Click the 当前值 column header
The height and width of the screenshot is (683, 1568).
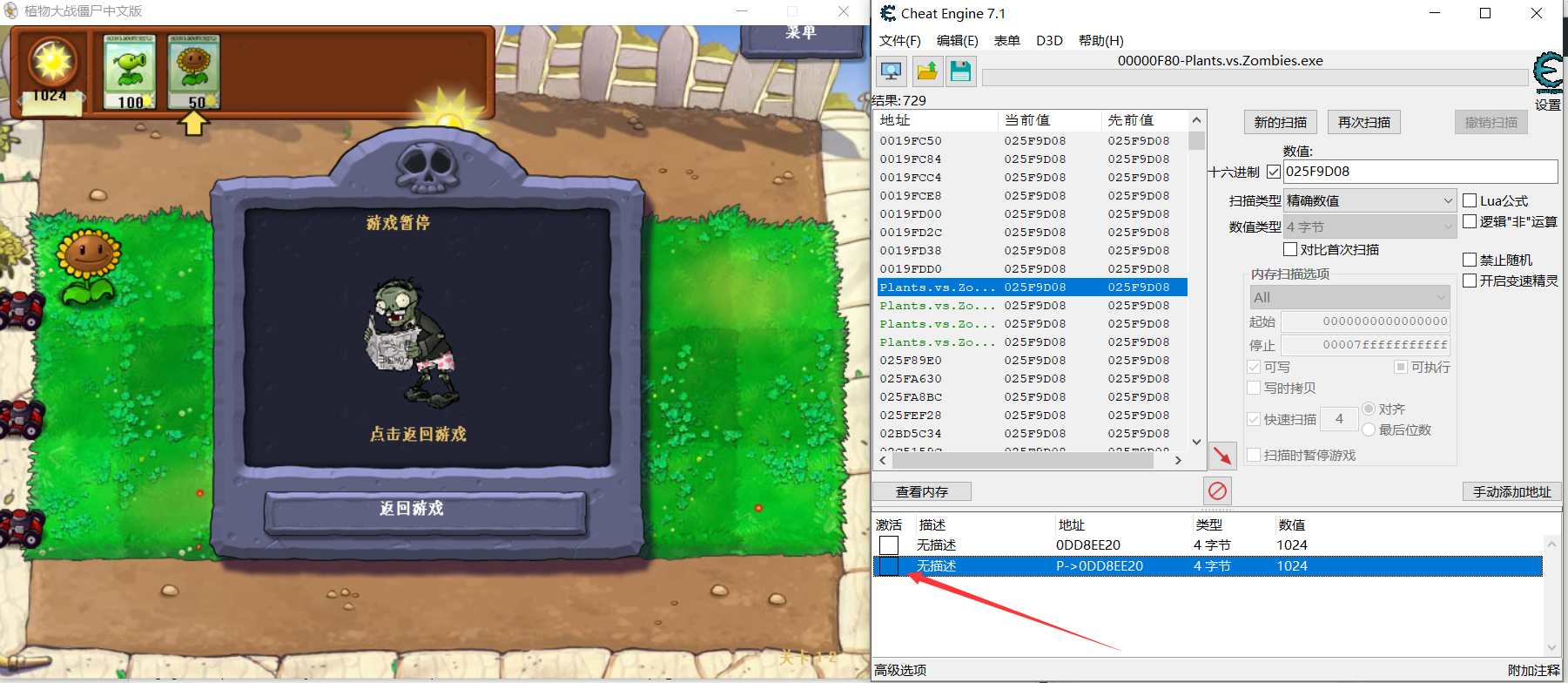(x=1049, y=120)
